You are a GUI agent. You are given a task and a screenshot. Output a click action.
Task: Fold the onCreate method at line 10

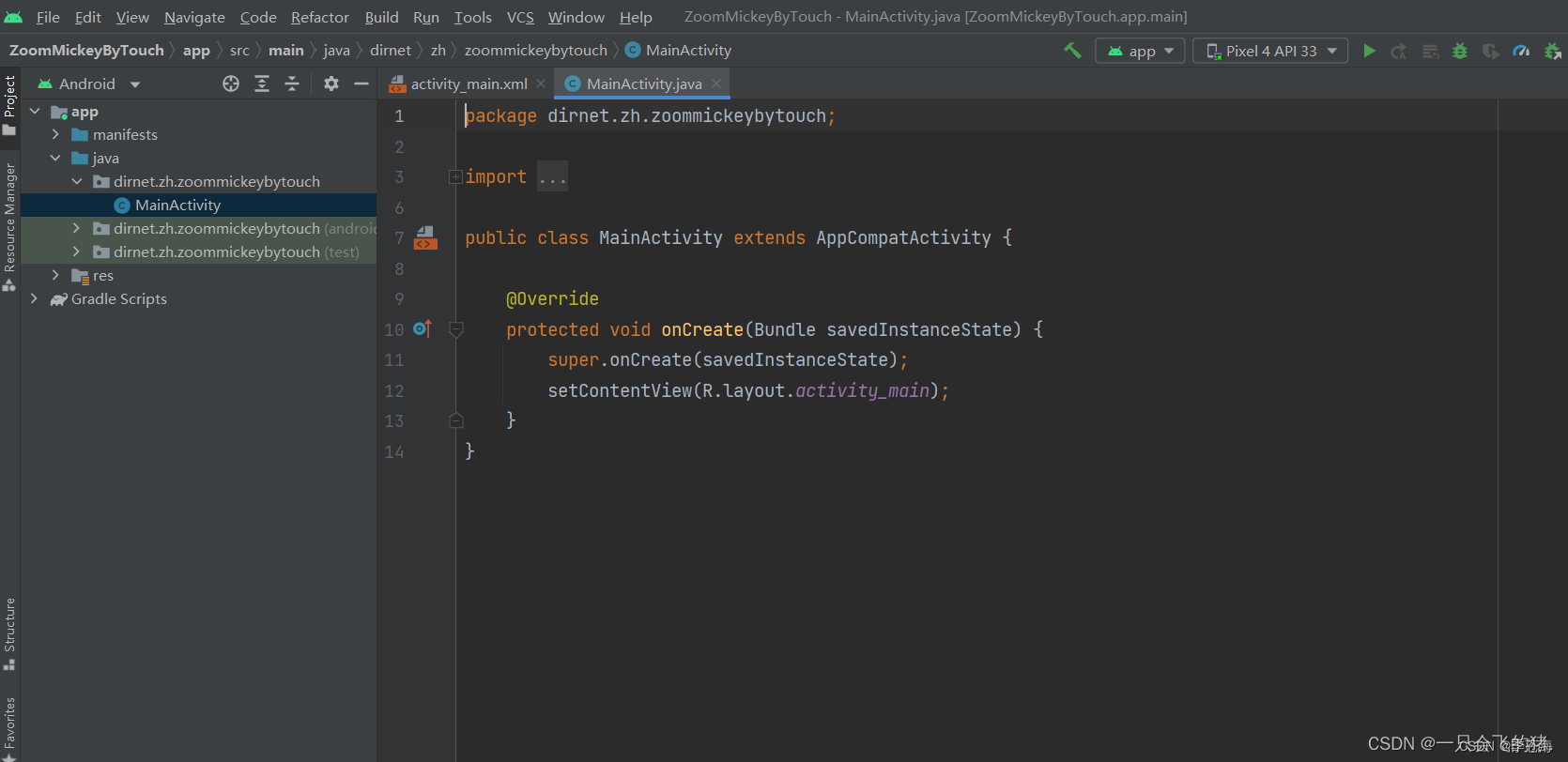[456, 329]
